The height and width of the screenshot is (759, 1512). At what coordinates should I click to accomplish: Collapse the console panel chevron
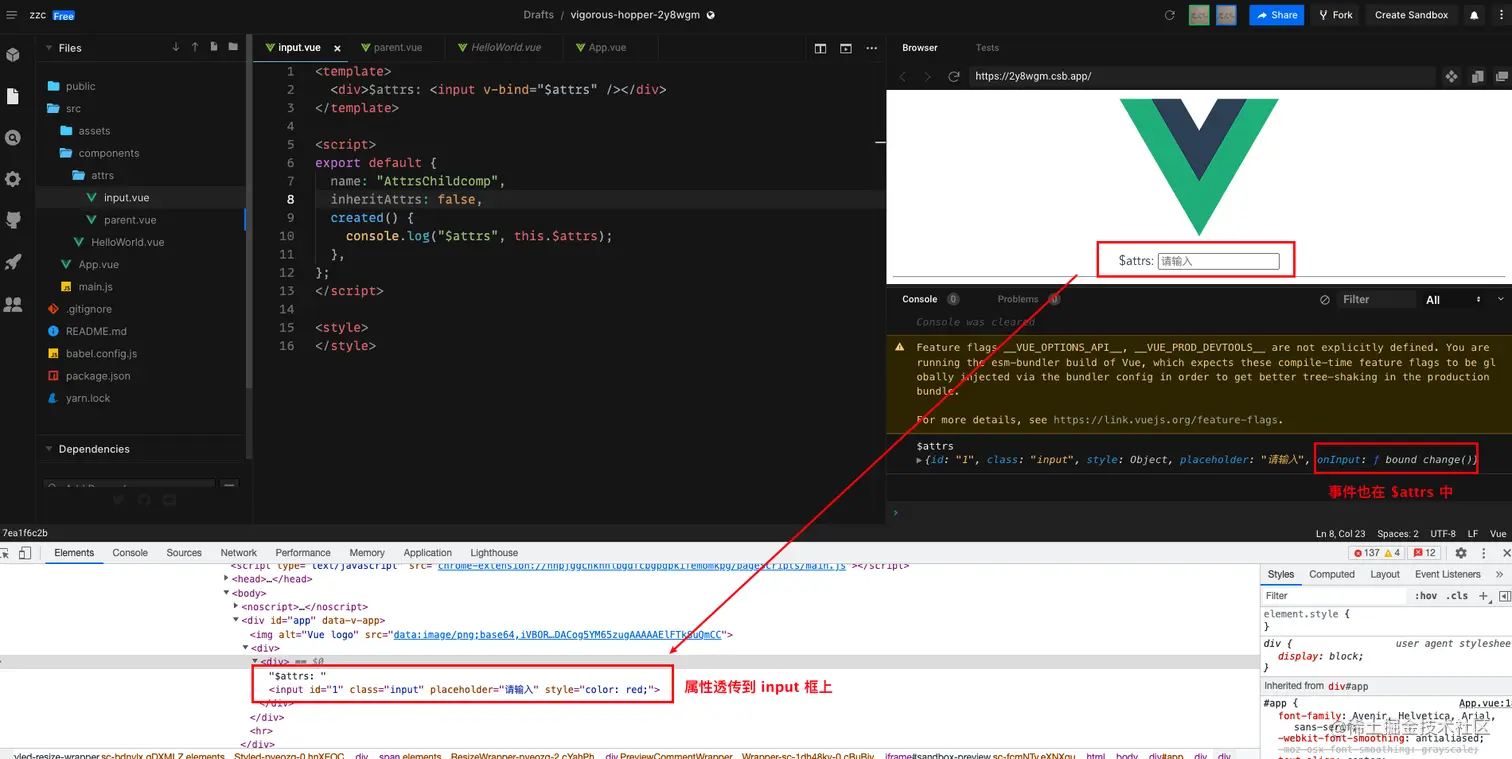tap(1500, 299)
